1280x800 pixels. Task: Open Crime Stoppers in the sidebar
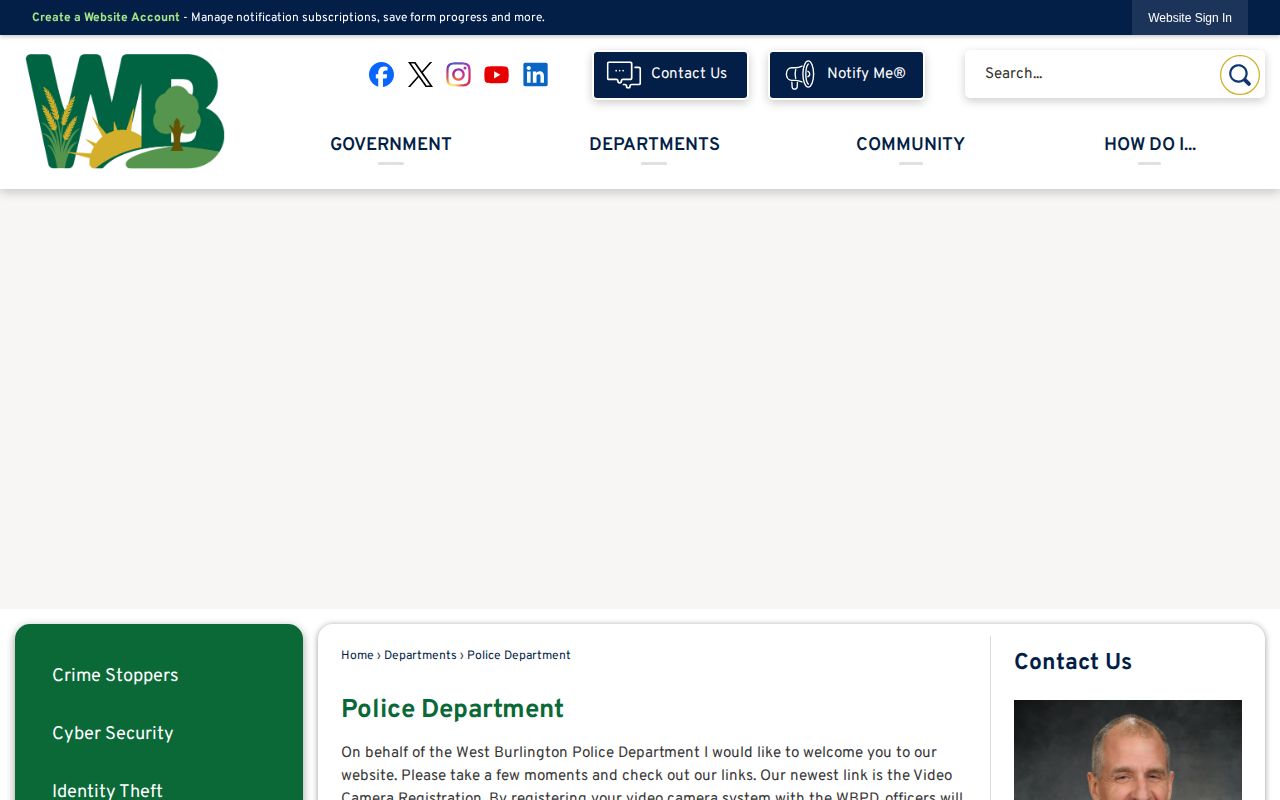115,676
